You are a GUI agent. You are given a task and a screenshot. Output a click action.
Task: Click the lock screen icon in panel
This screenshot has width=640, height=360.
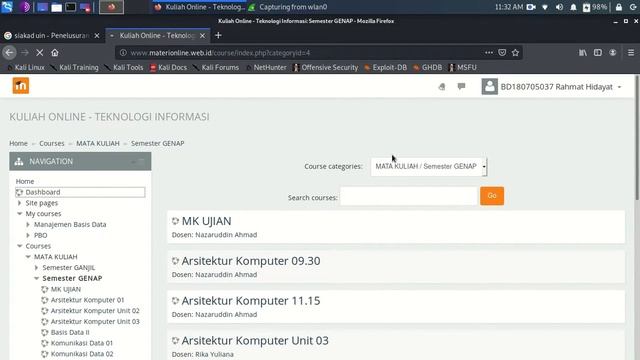[619, 7]
